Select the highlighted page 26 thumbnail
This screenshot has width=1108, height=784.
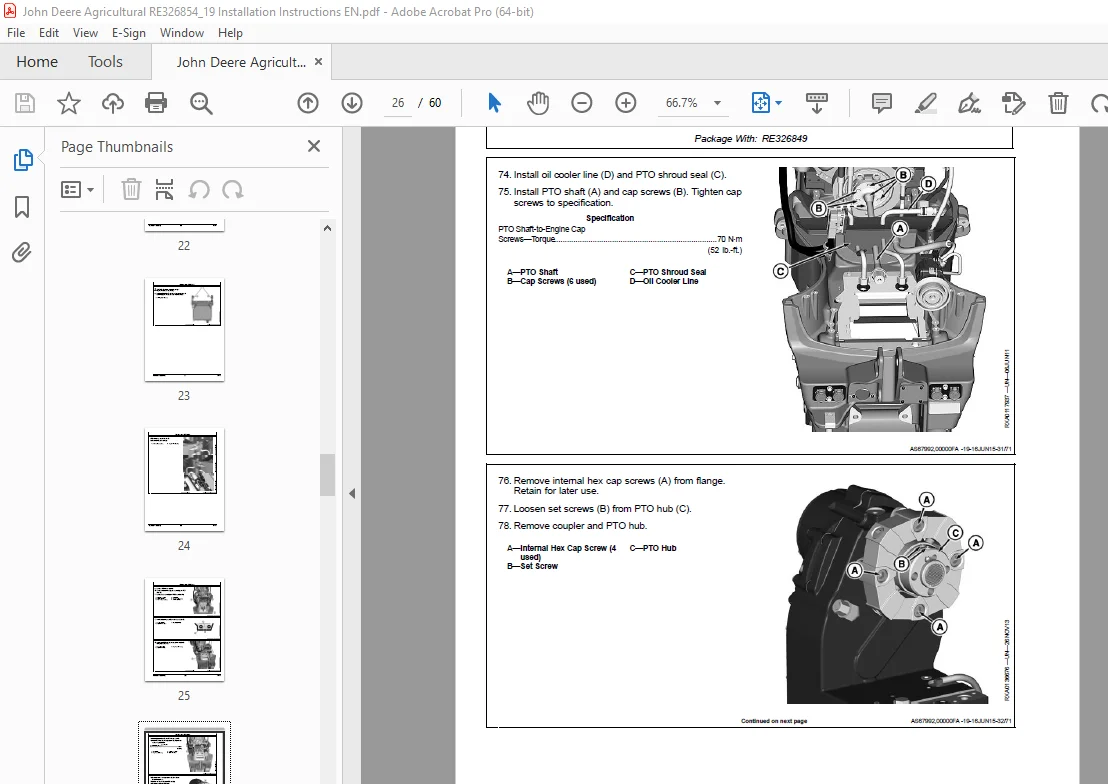click(184, 754)
